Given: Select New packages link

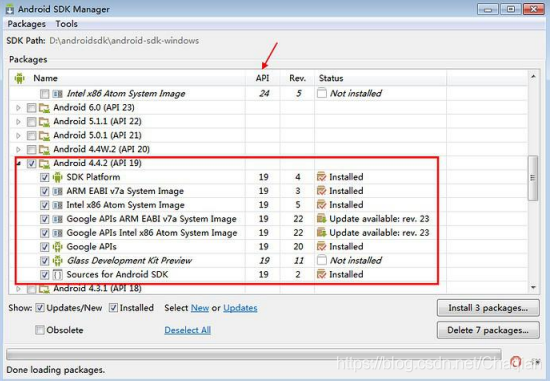Looking at the screenshot, I should 200,308.
